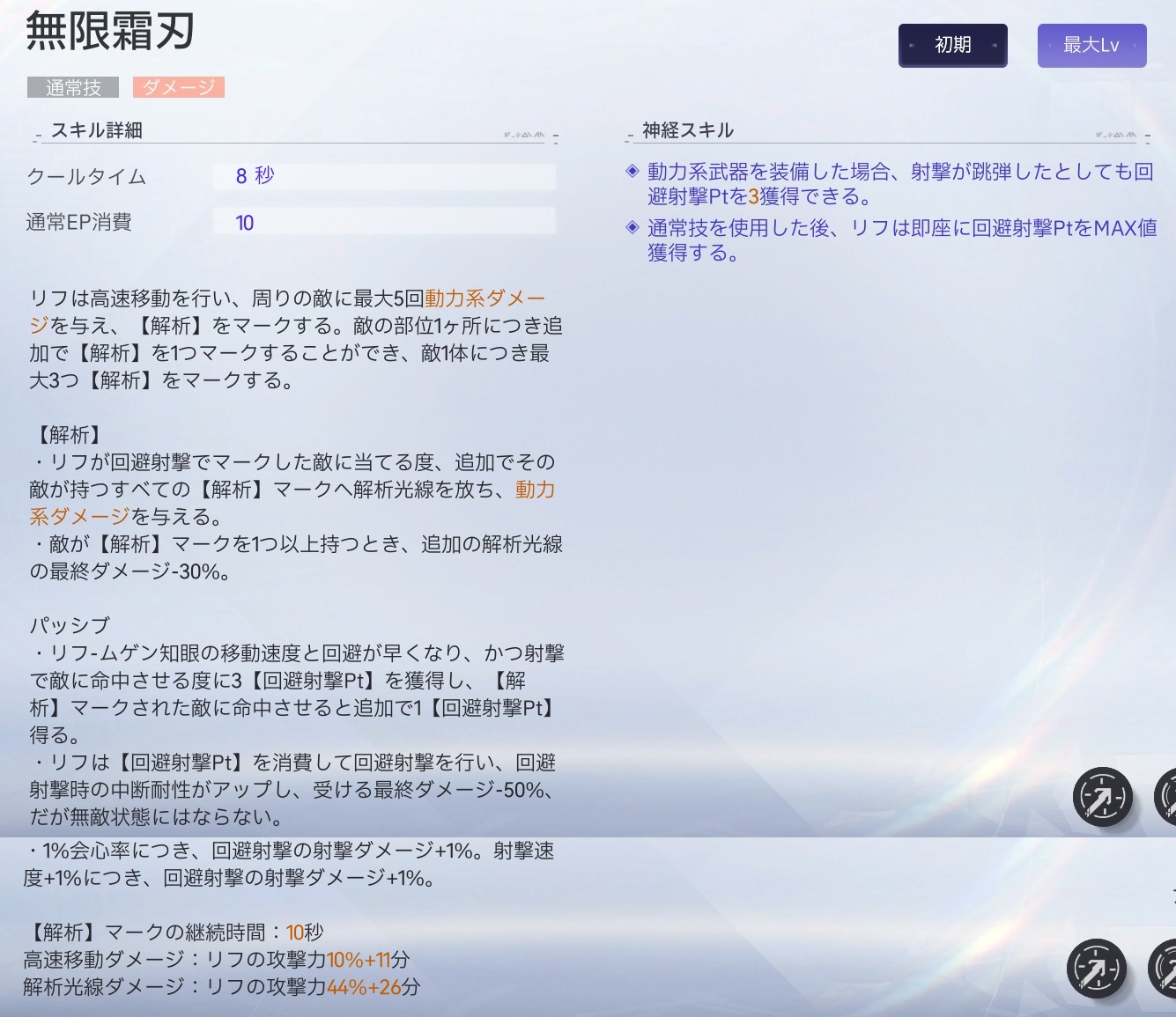Click the 神経スキル section header

(x=687, y=130)
